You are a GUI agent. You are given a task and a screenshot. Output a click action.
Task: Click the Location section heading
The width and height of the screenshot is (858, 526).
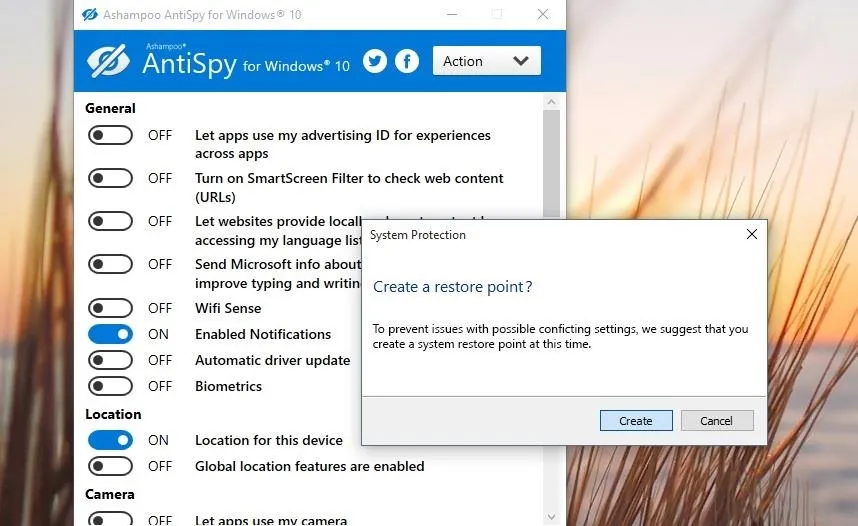click(113, 414)
